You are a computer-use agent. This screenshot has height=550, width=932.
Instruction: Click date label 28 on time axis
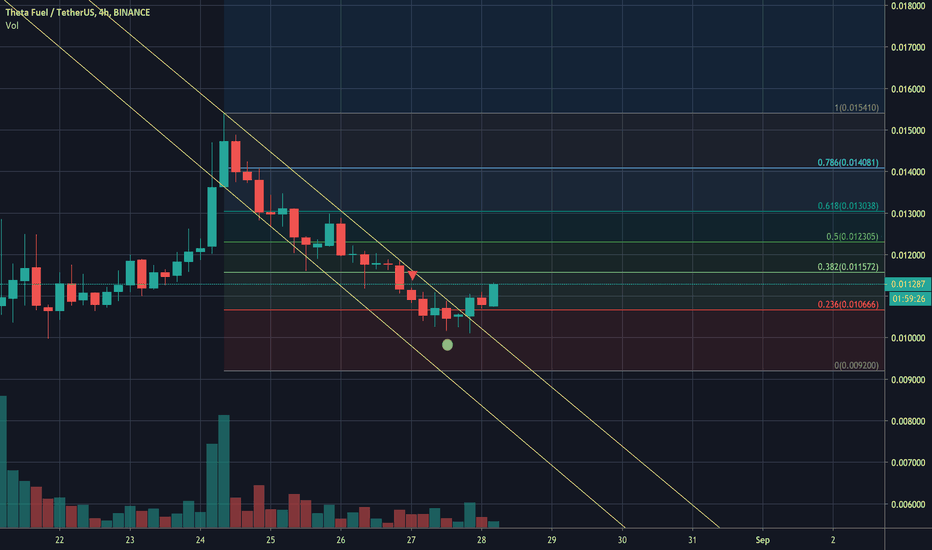[481, 540]
